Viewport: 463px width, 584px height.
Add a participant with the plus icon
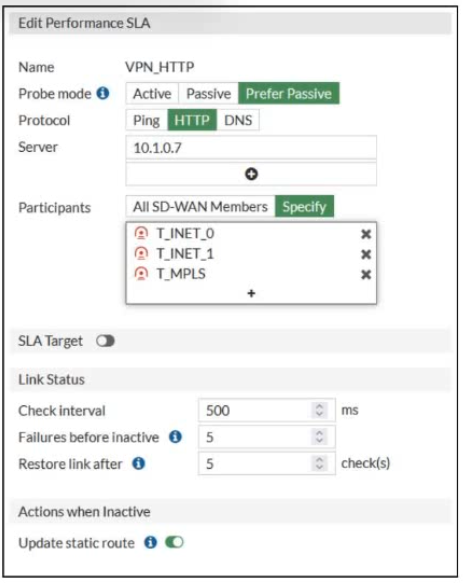click(251, 293)
